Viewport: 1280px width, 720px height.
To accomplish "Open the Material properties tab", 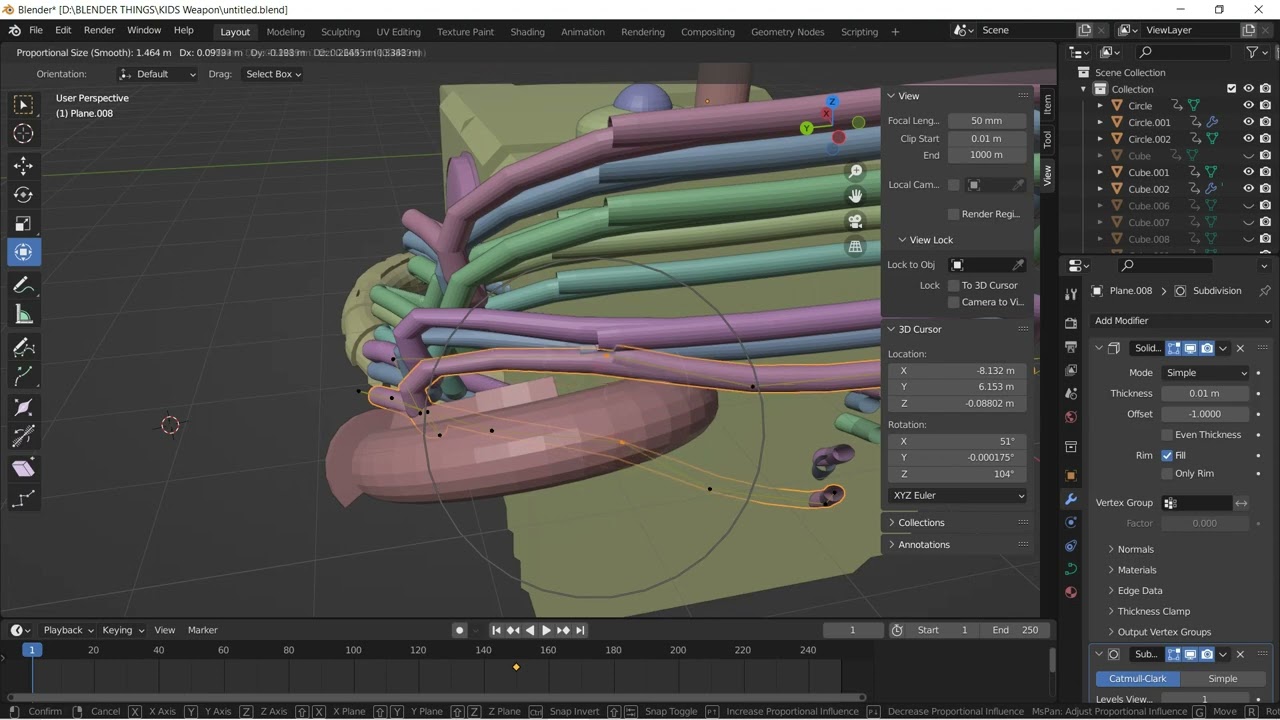I will [1071, 592].
